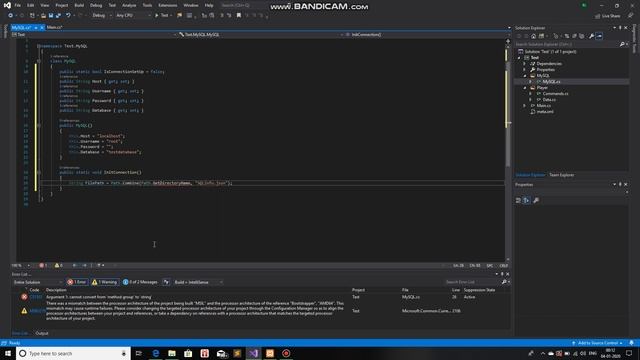The width and height of the screenshot is (640, 360).
Task: Toggle the 1 Warning filter button
Action: click(104, 282)
